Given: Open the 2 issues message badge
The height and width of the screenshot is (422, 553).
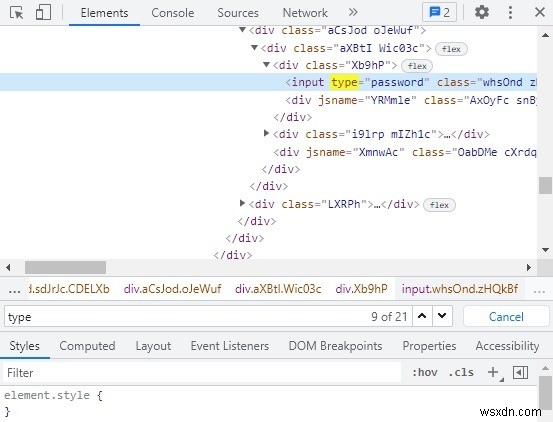Looking at the screenshot, I should point(439,13).
